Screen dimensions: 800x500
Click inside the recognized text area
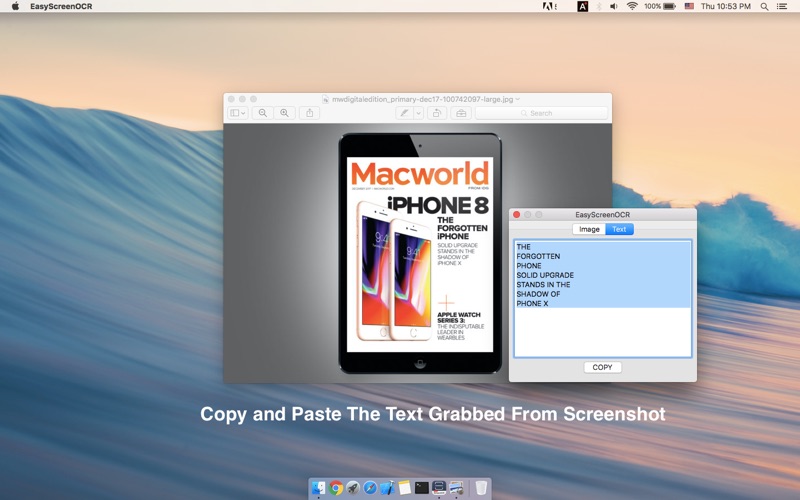[603, 298]
